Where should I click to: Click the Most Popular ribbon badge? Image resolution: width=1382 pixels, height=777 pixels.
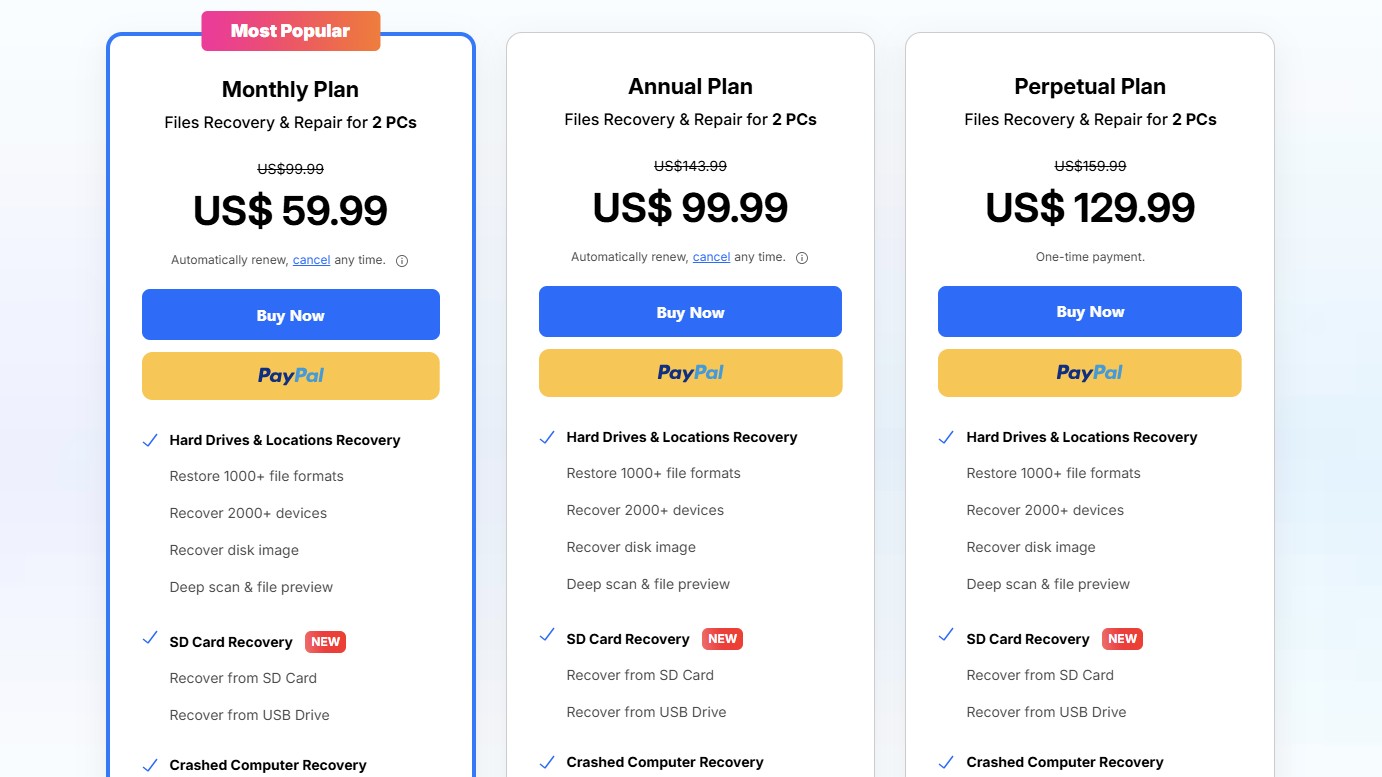(x=290, y=30)
